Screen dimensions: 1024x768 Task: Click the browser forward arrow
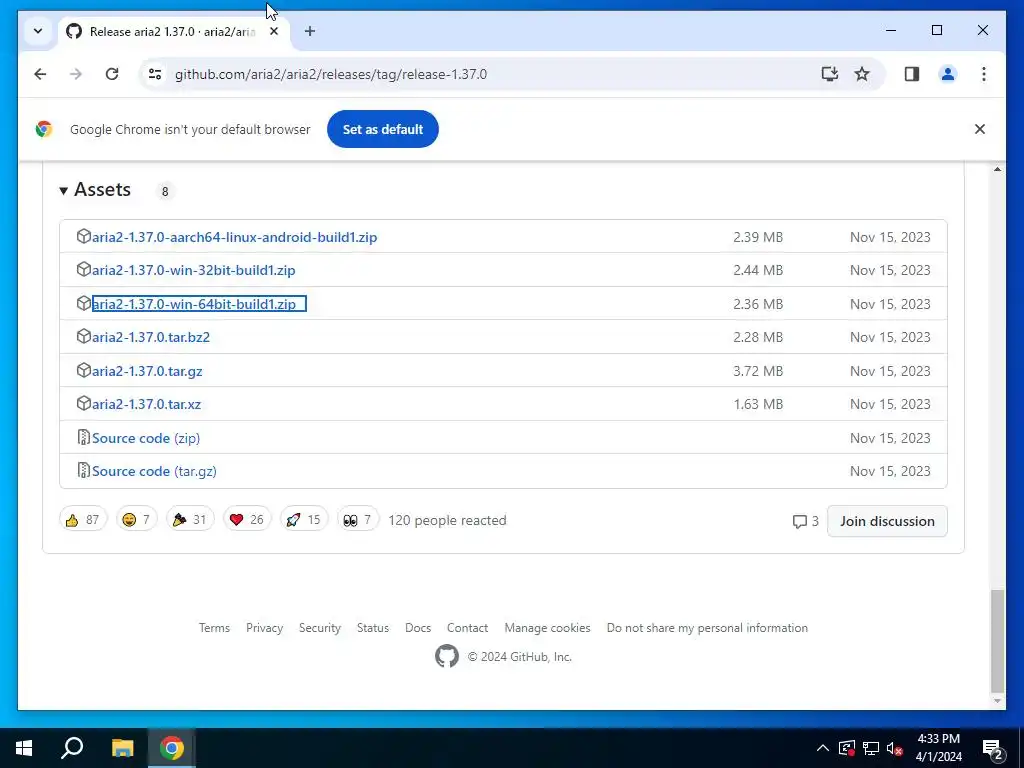point(76,74)
